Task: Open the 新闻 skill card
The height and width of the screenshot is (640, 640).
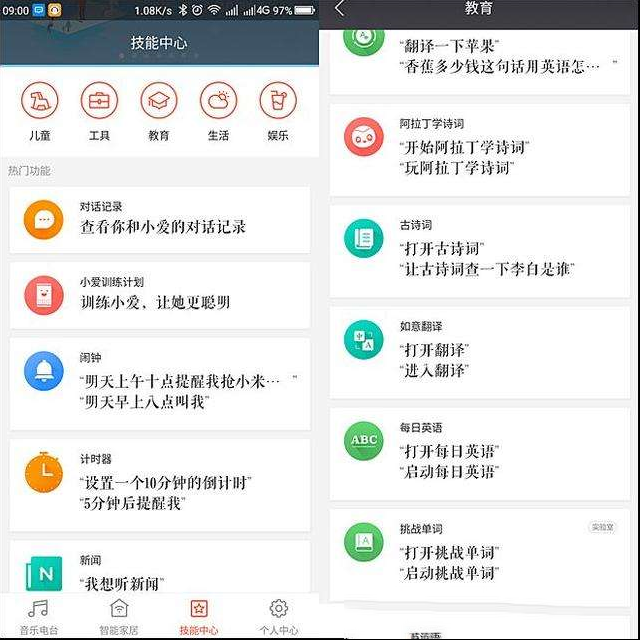Action: (x=160, y=567)
